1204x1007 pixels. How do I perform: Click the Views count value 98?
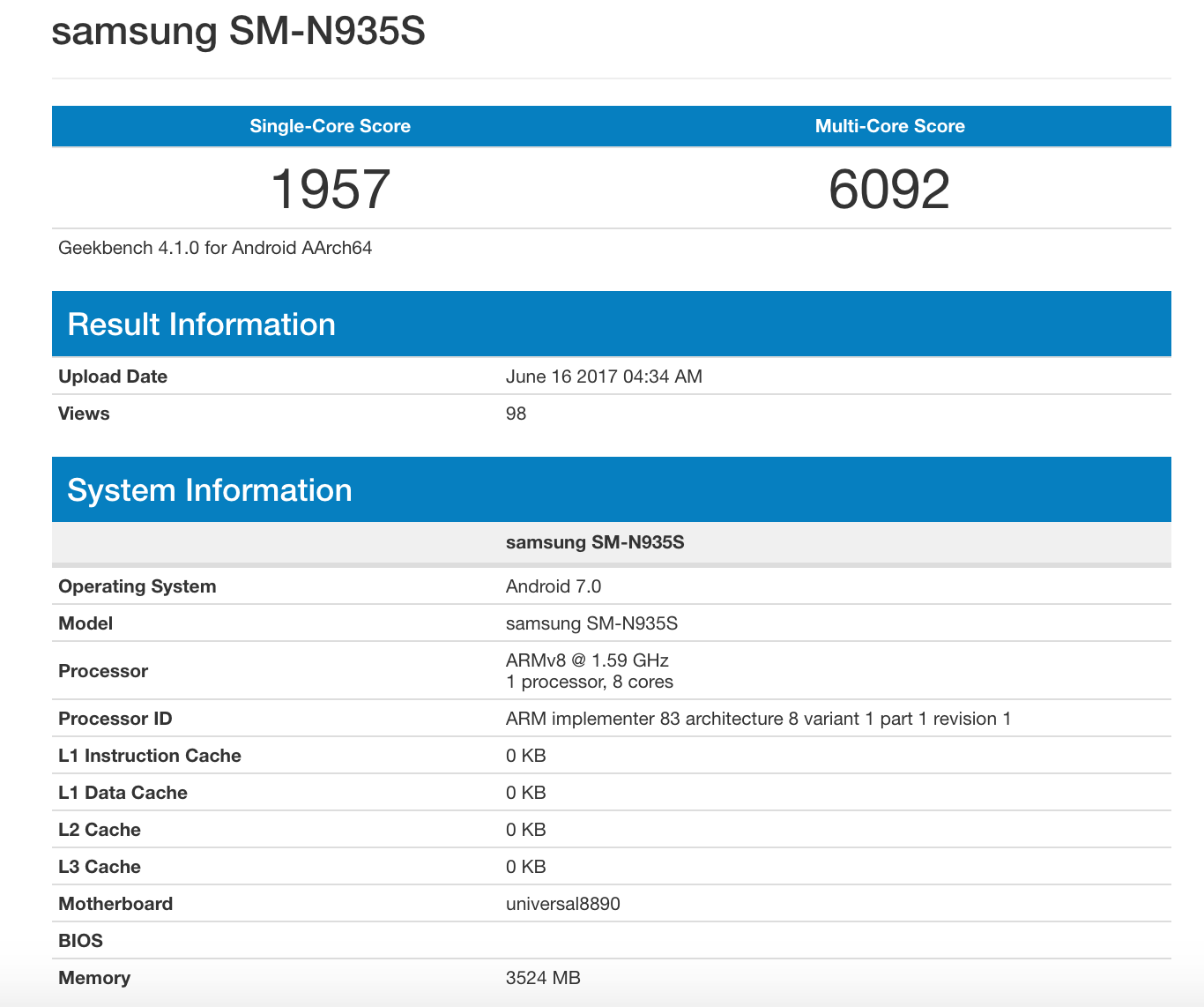tap(516, 414)
